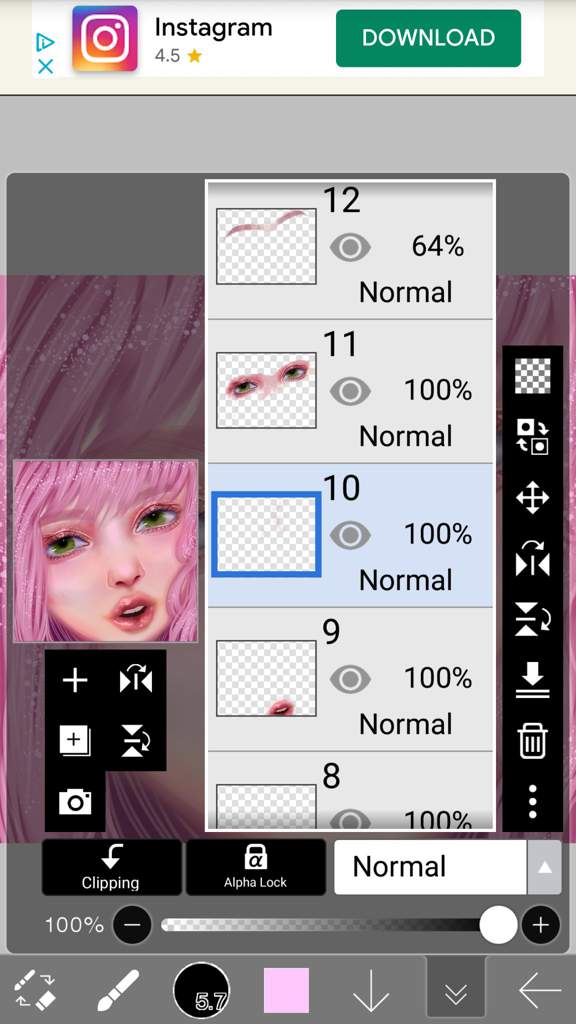The image size is (576, 1024).
Task: Add a new layer with plus icon
Action: point(75,680)
